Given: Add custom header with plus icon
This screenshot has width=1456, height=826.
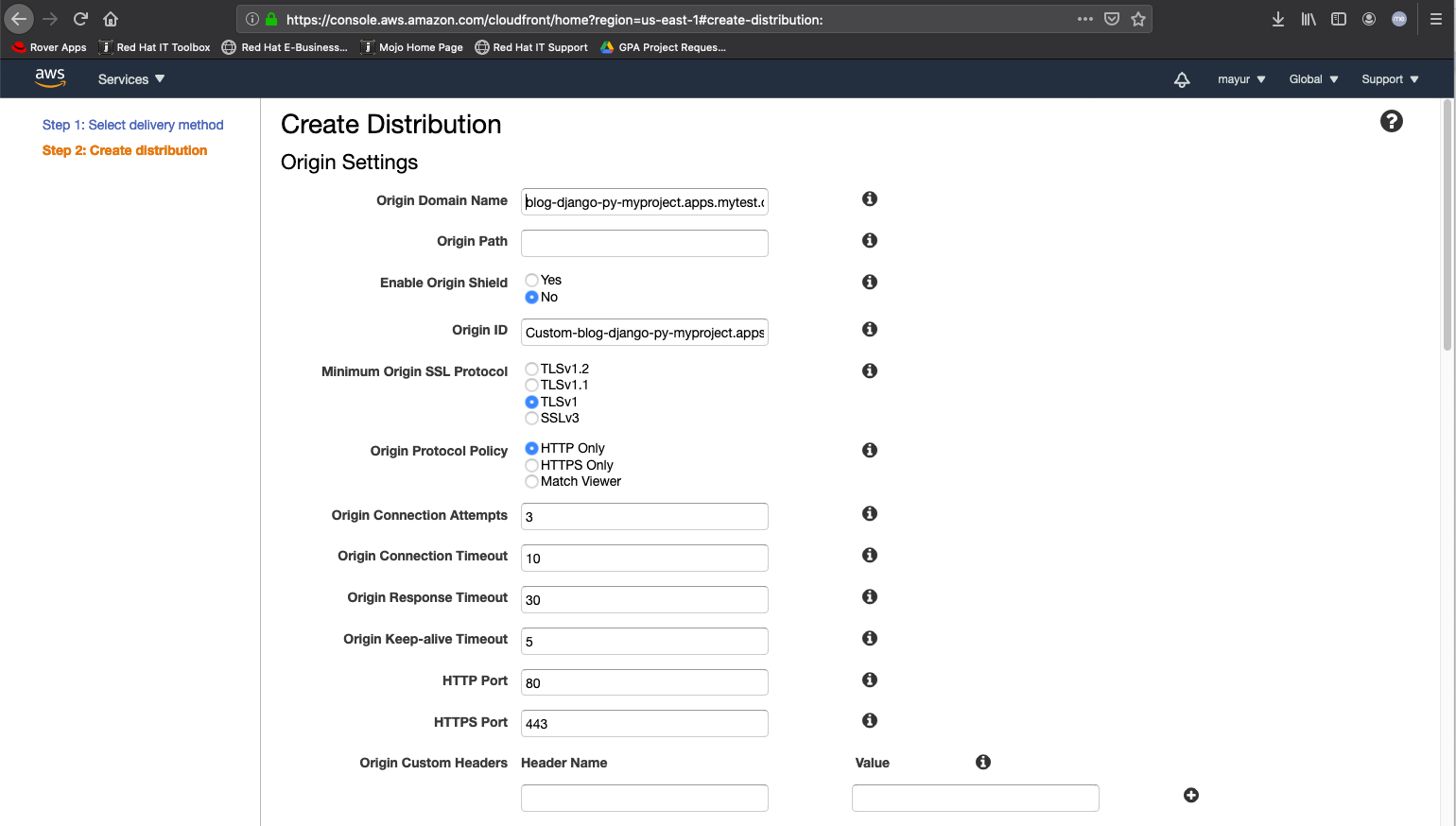Looking at the screenshot, I should click(x=1191, y=796).
